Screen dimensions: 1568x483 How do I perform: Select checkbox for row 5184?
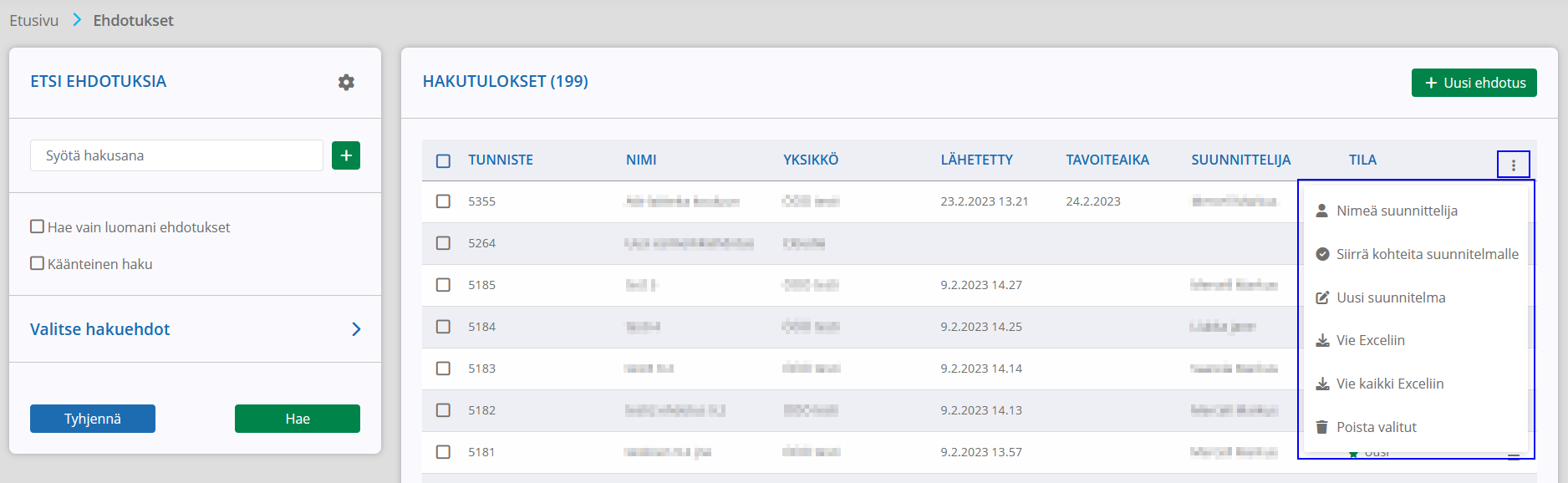pyautogui.click(x=443, y=327)
